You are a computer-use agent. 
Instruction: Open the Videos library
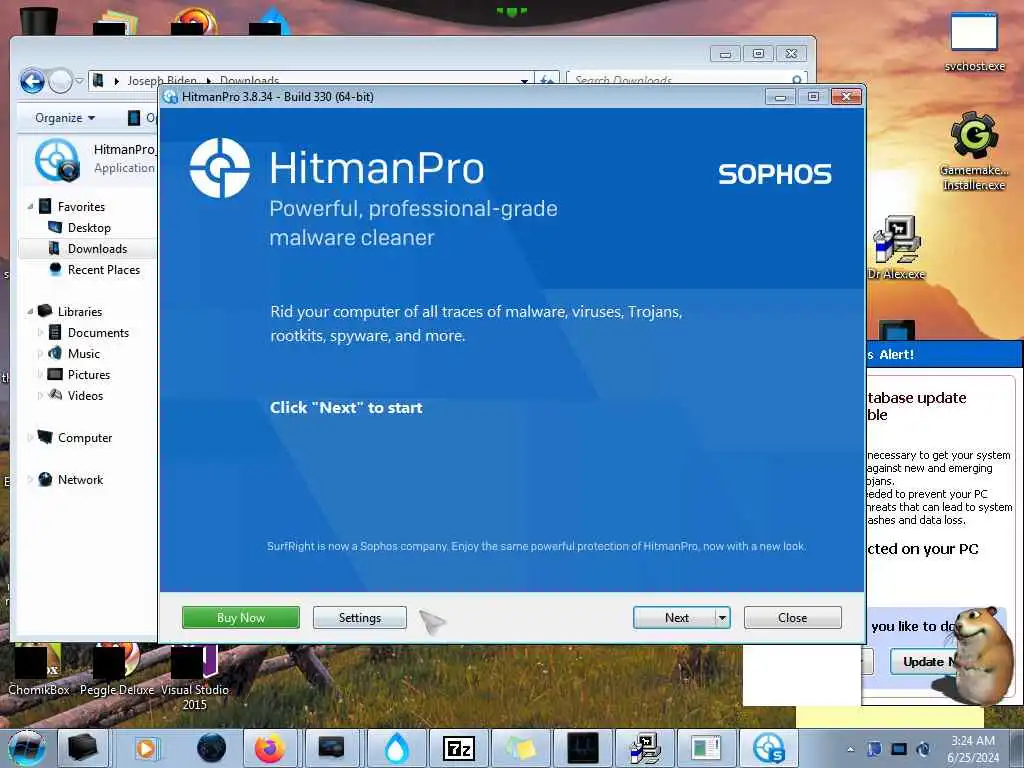[85, 396]
